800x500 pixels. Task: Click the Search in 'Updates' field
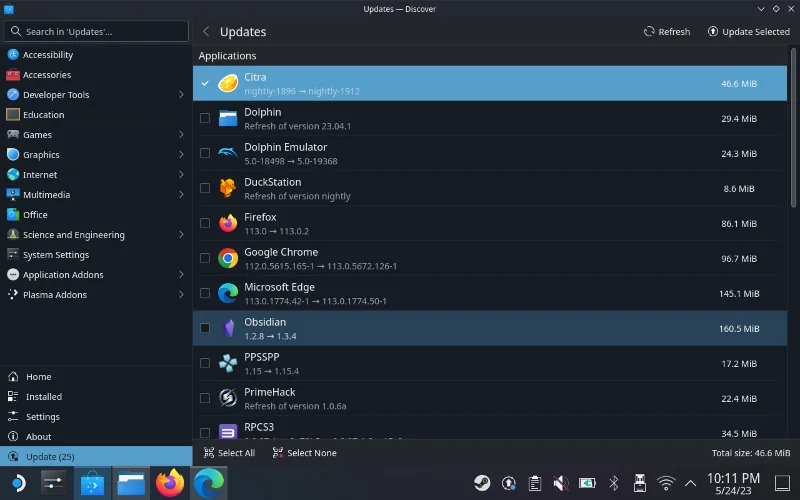tap(96, 32)
